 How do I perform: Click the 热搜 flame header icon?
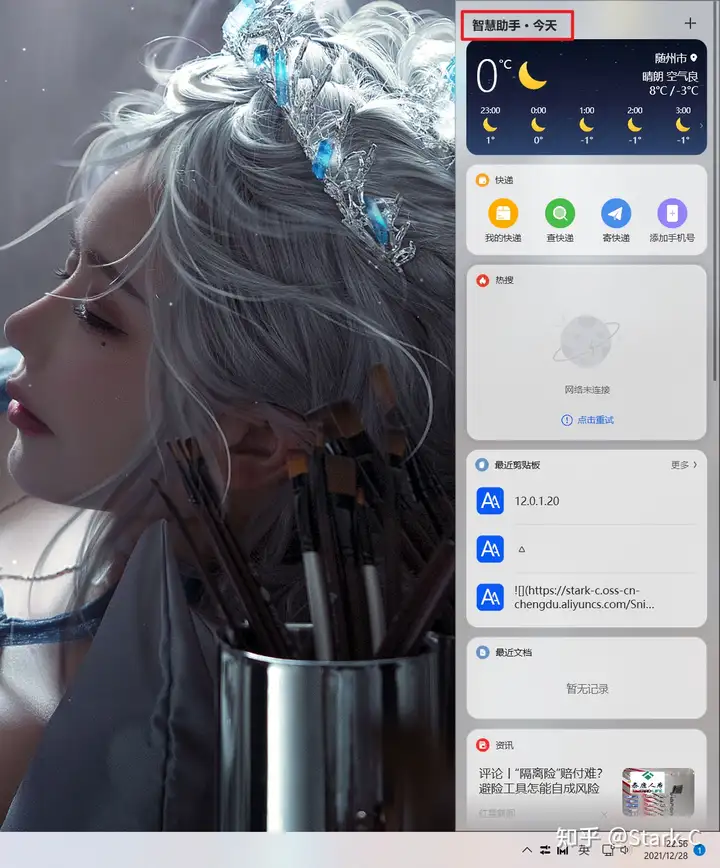(483, 280)
